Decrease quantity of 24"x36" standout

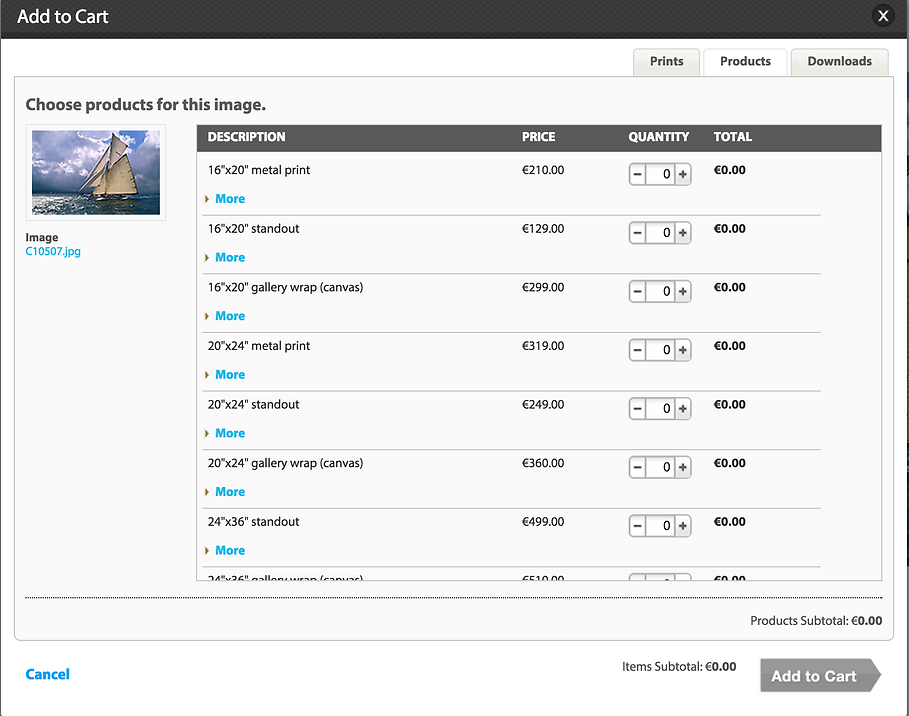click(637, 526)
